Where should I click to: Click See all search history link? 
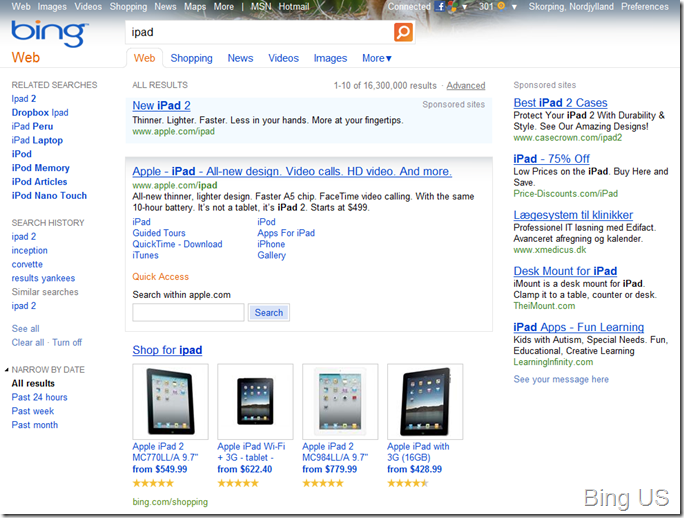[25, 329]
